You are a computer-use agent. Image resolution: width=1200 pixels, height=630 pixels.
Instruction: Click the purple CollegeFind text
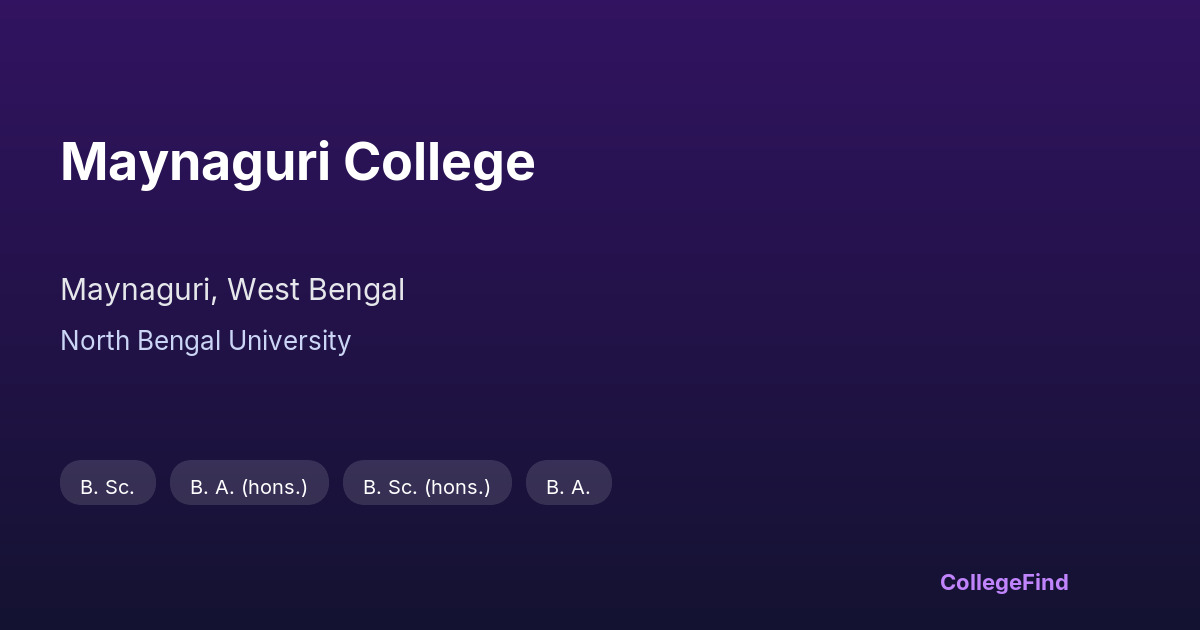(x=1004, y=582)
